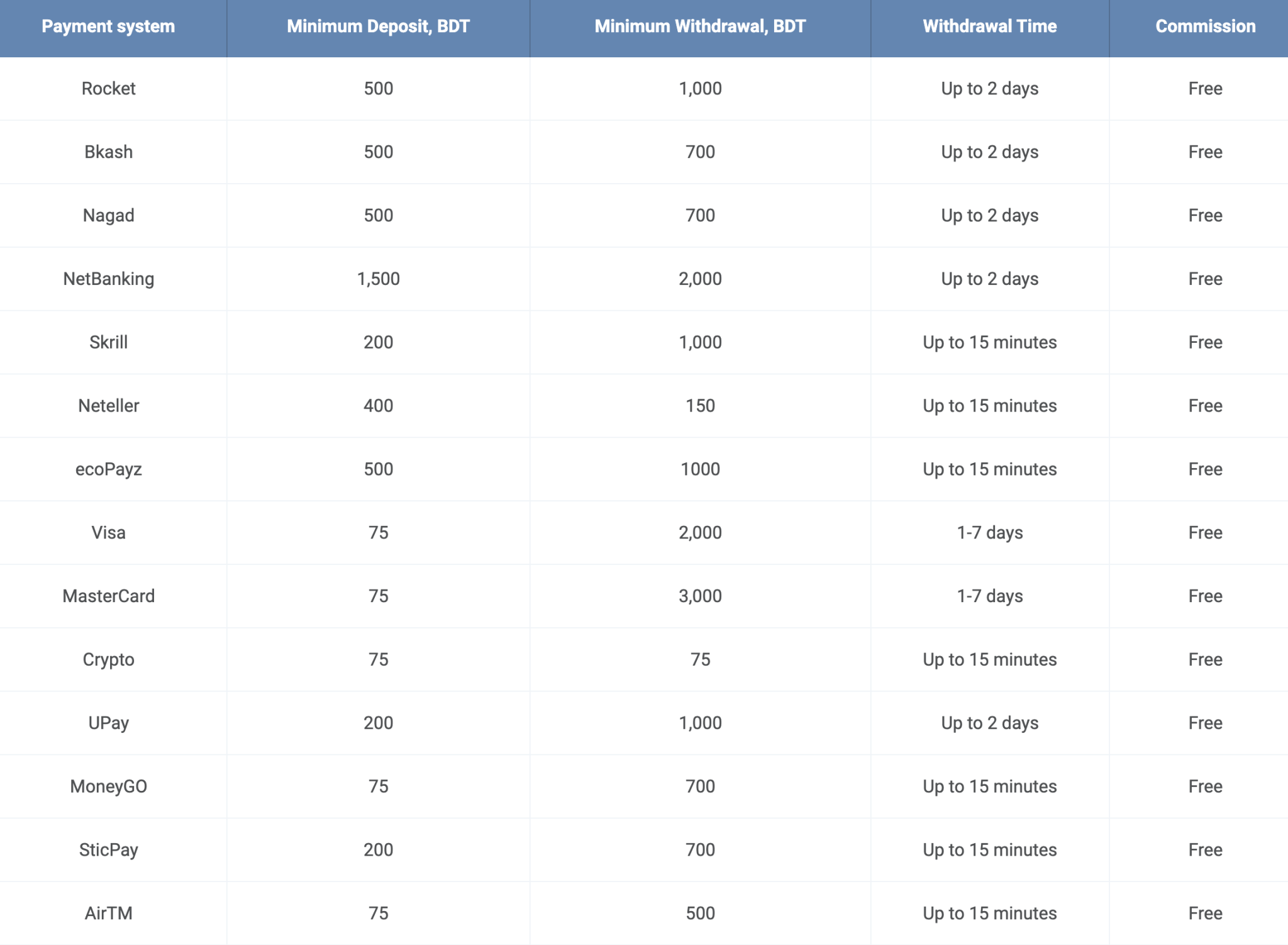Select the MasterCard row name

[108, 596]
